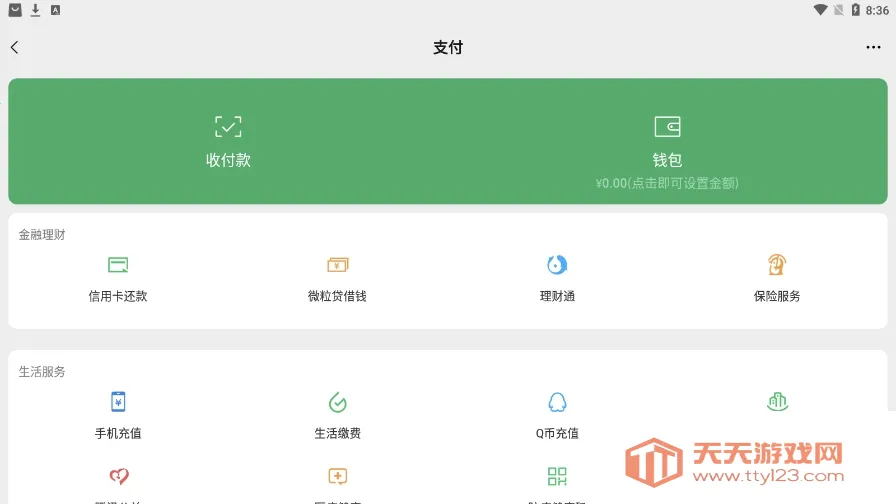Select 保险服务 label
Image resolution: width=896 pixels, height=504 pixels.
pyautogui.click(x=777, y=296)
